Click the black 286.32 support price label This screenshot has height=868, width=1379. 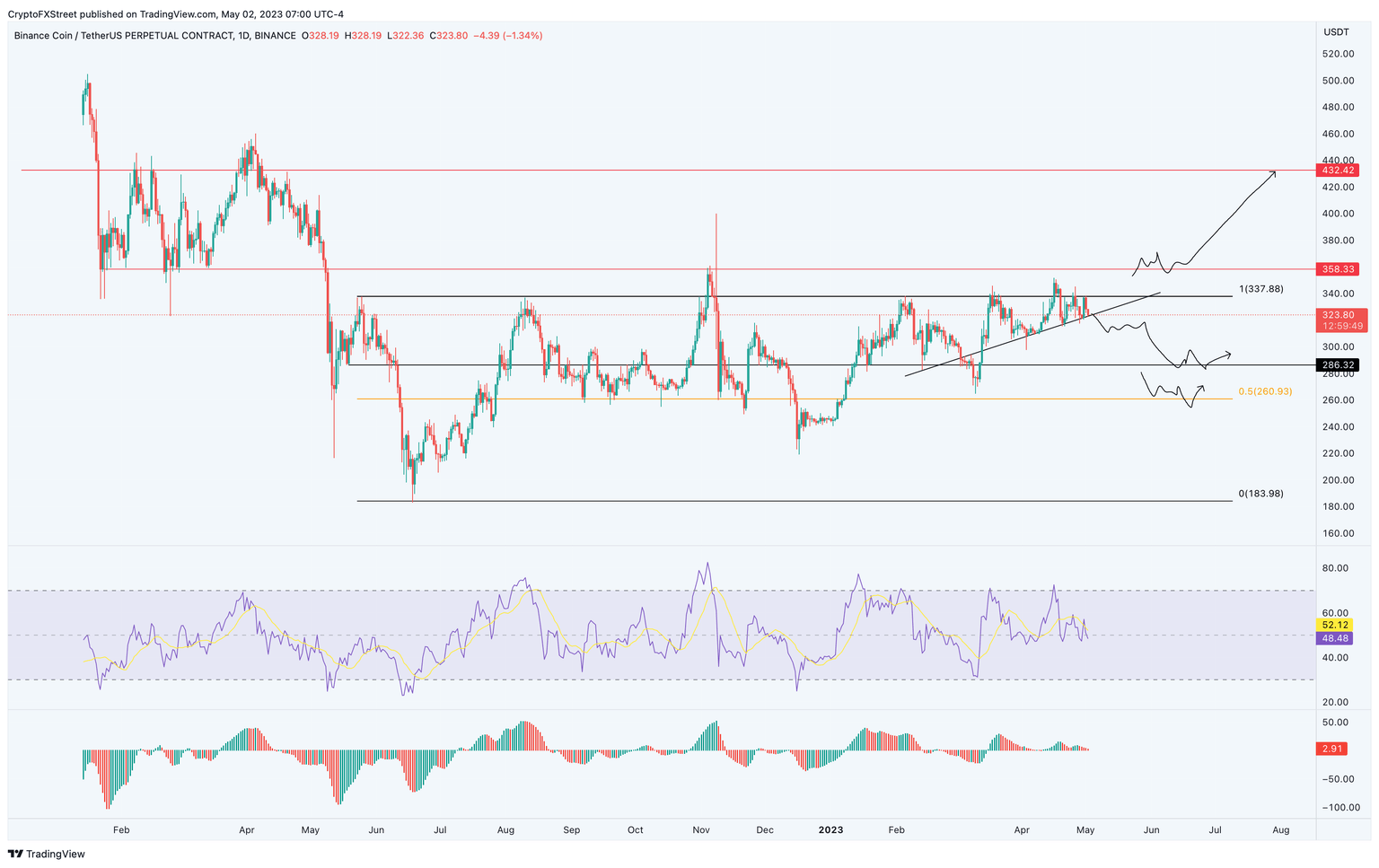pos(1337,364)
